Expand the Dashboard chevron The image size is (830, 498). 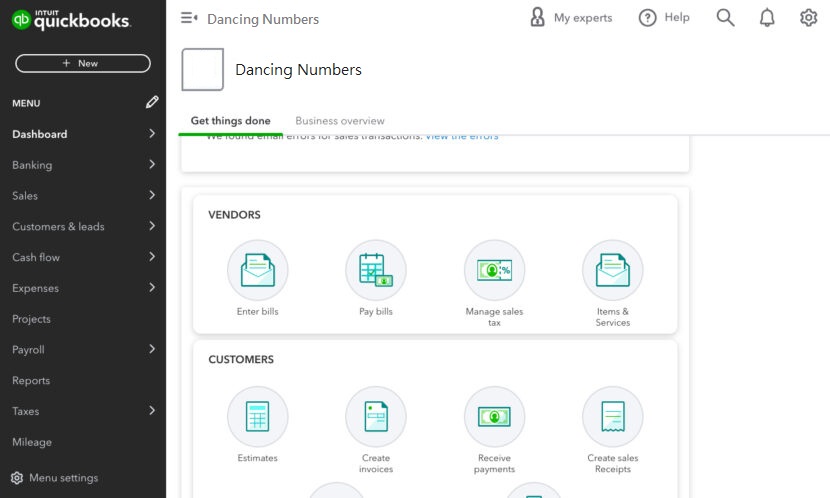point(152,133)
